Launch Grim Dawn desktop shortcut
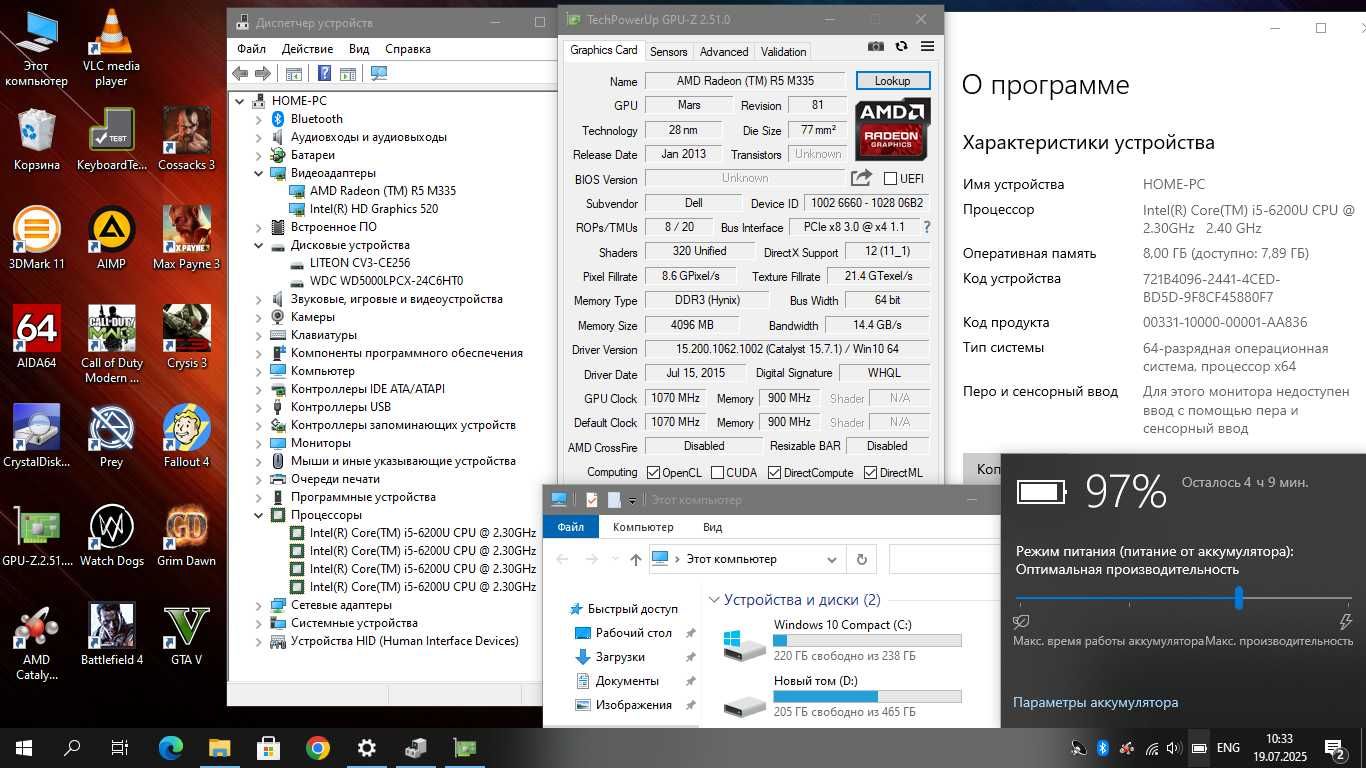This screenshot has width=1366, height=768. pos(186,535)
